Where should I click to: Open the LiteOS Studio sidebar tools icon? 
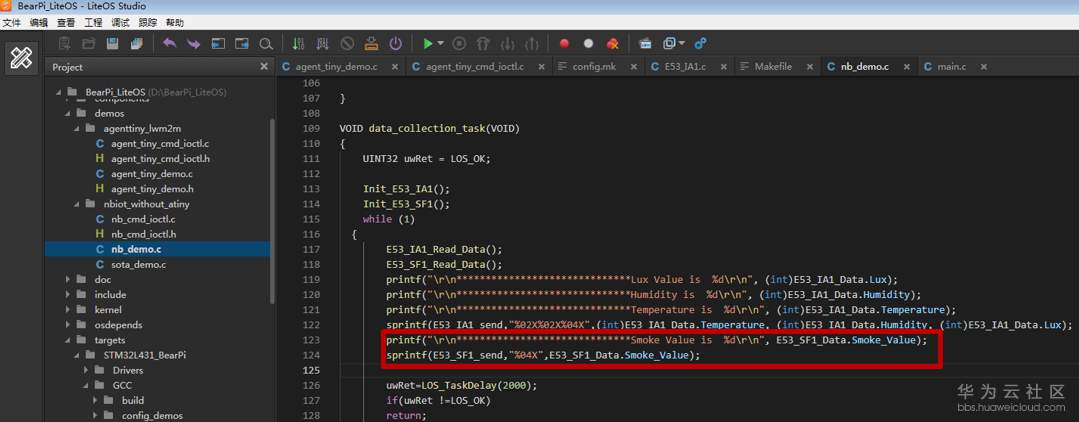tap(21, 58)
